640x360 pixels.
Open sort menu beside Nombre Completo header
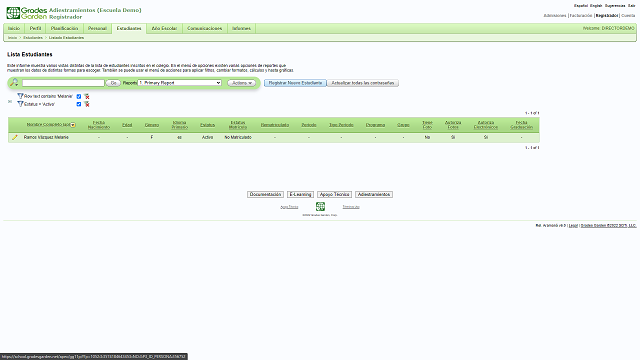click(73, 125)
